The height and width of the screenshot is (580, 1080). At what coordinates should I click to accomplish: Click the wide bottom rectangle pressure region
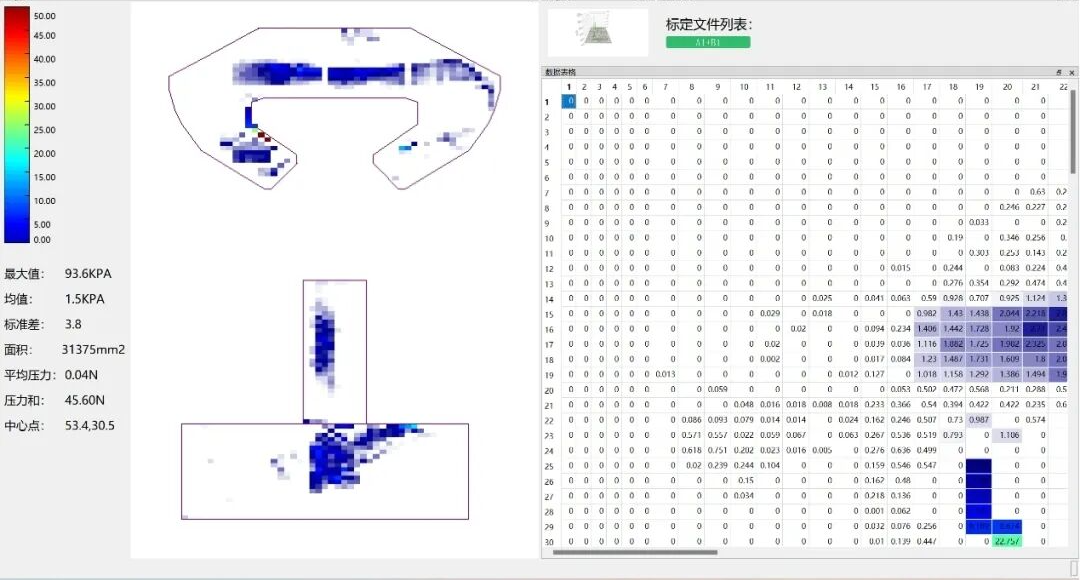(x=325, y=471)
